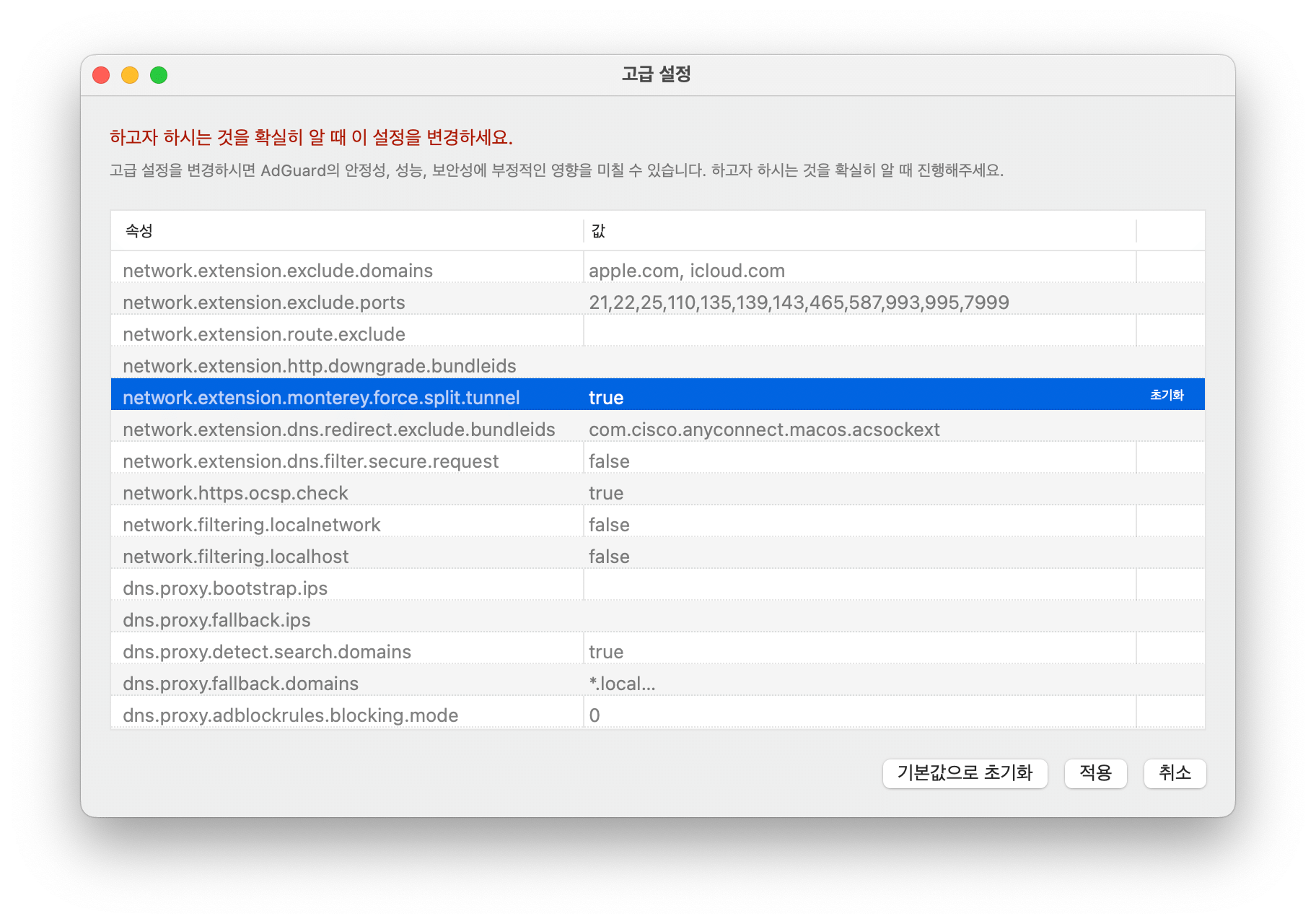Click true value of force.split.tunnel row
The width and height of the screenshot is (1316, 924).
(x=606, y=398)
